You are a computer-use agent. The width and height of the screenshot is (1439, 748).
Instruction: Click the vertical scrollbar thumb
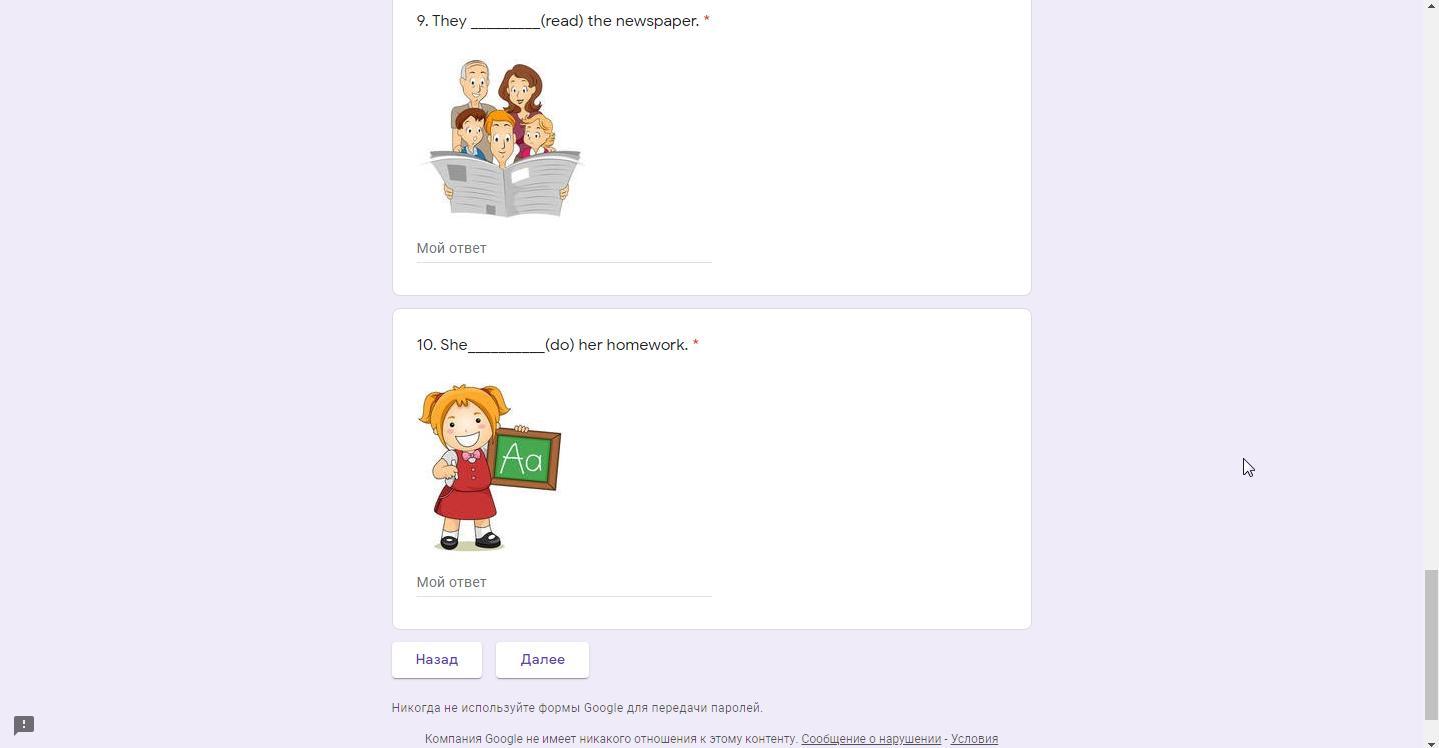1431,644
